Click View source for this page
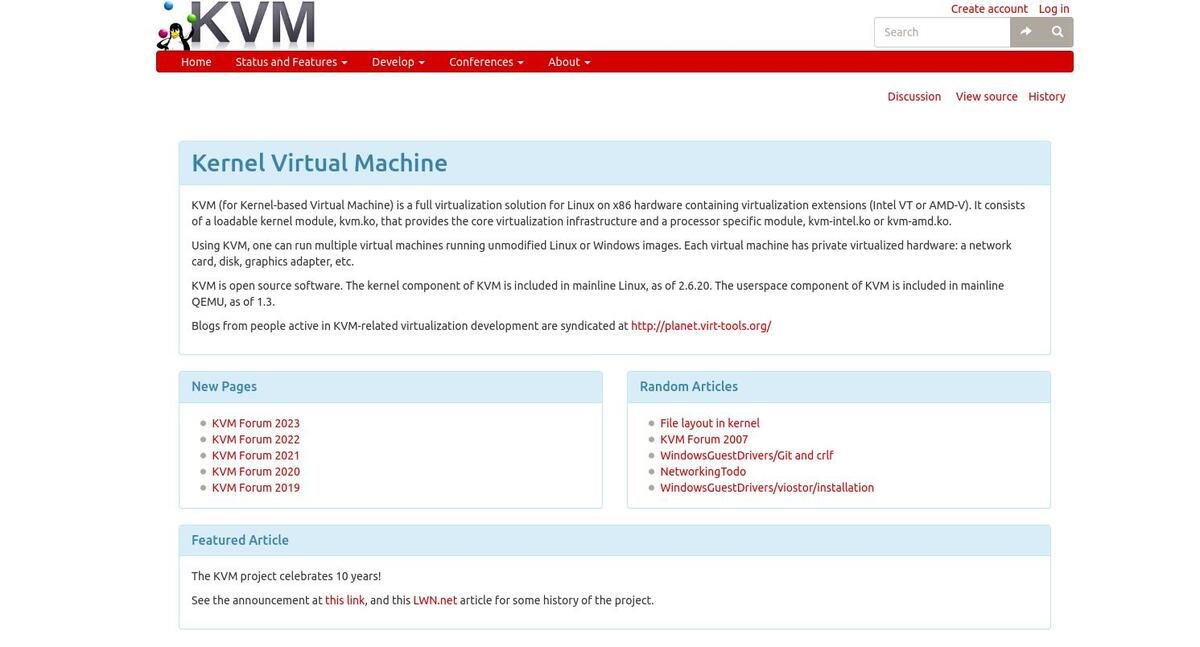This screenshot has height=647, width=1200. pyautogui.click(x=987, y=94)
